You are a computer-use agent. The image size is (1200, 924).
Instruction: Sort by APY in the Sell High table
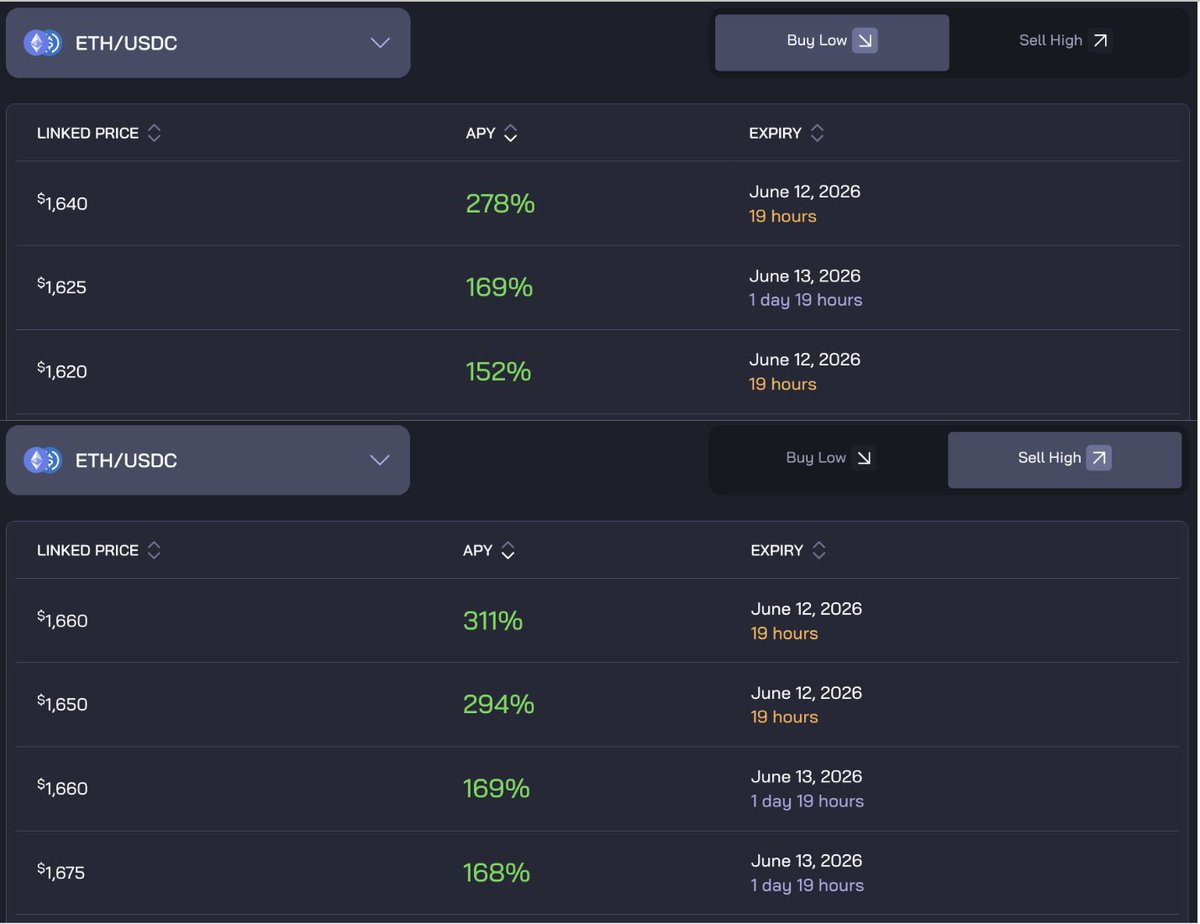pyautogui.click(x=508, y=550)
